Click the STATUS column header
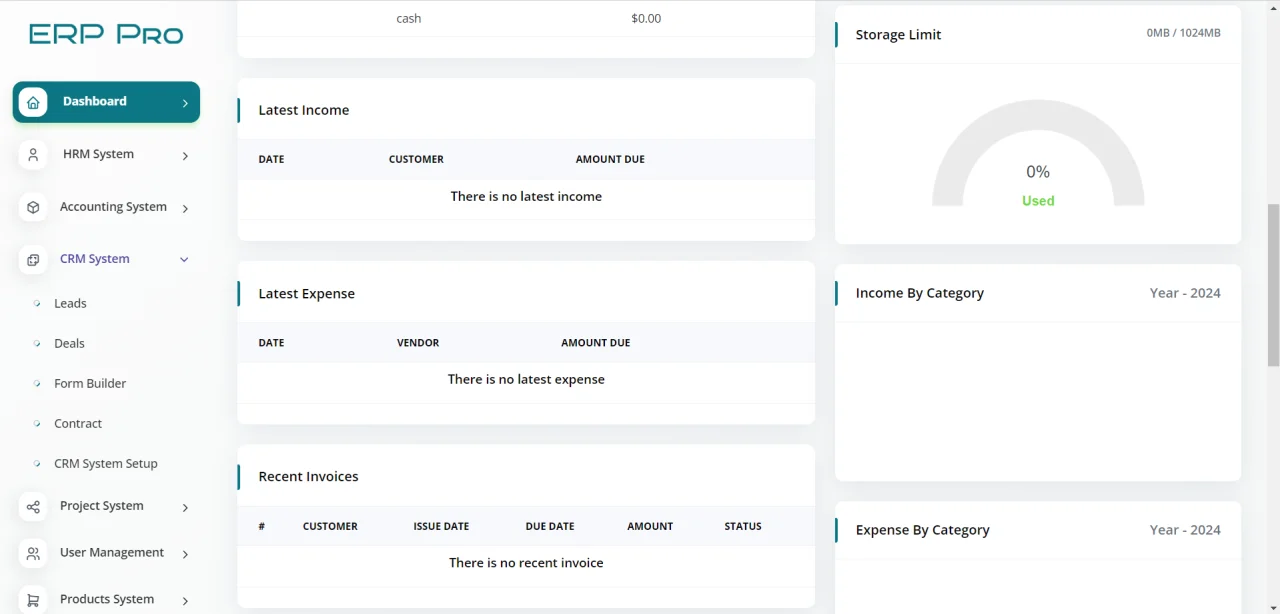This screenshot has width=1280, height=614. (743, 526)
